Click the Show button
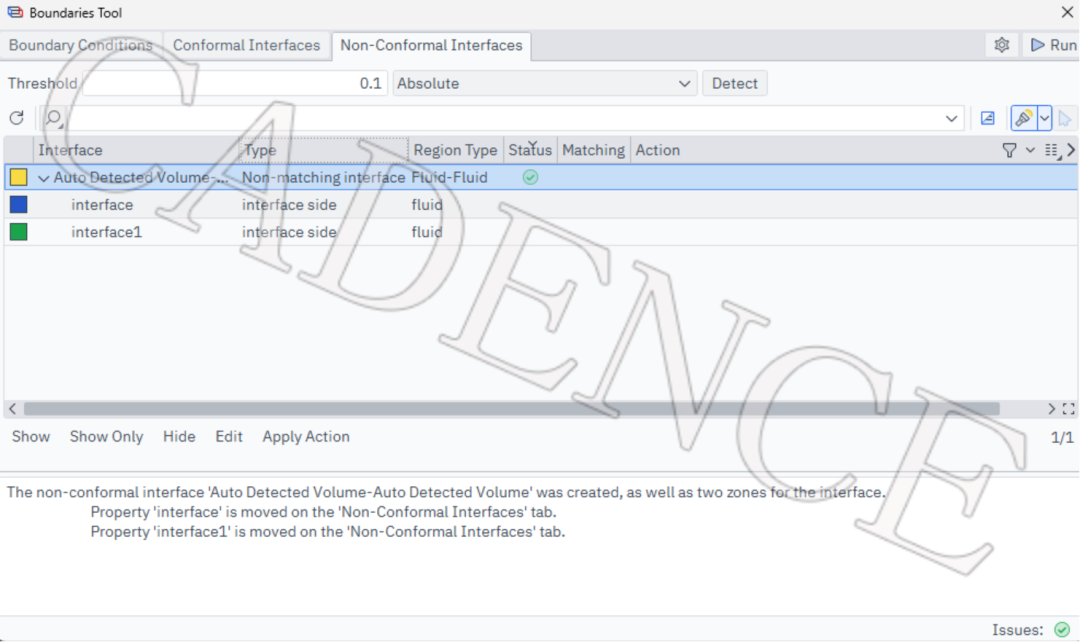This screenshot has height=642, width=1080. (31, 437)
